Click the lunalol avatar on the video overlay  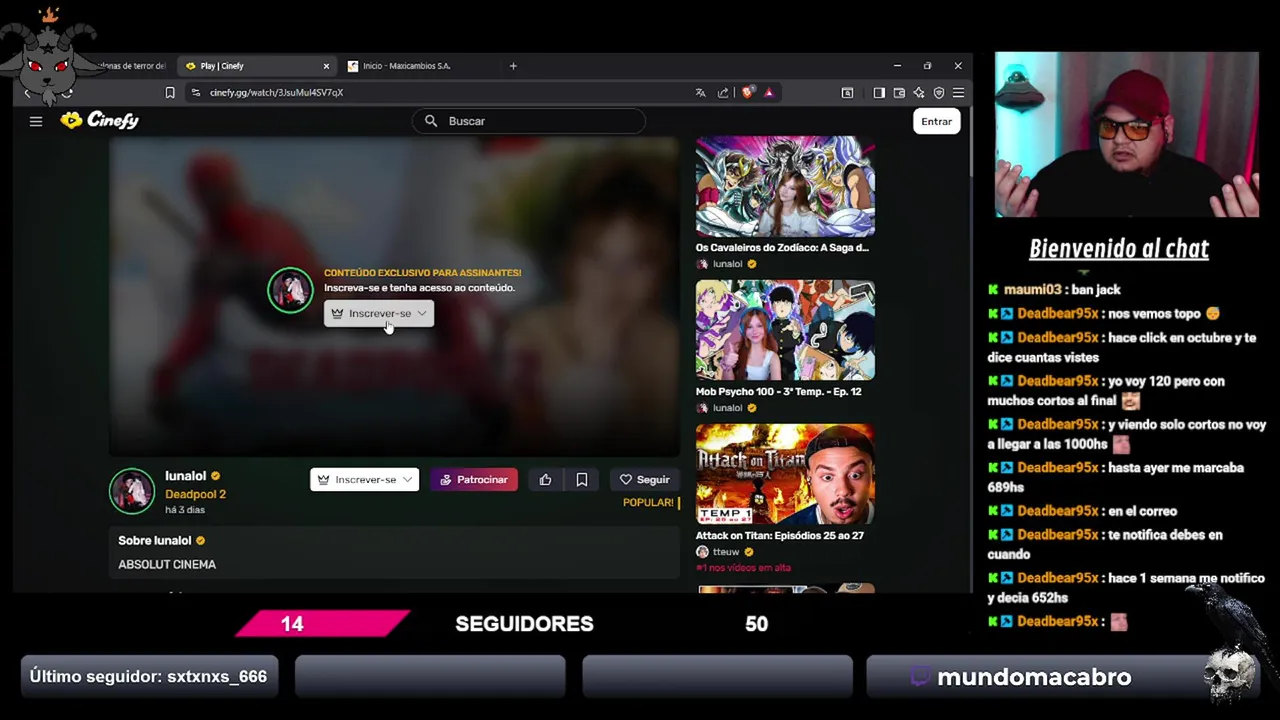(x=290, y=290)
